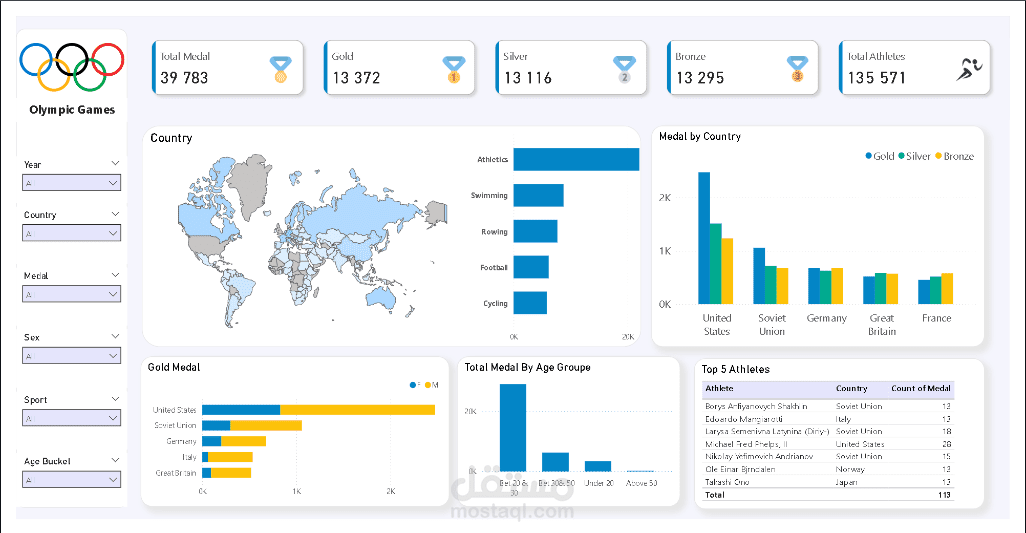Click the France label in Medal by Country
The width and height of the screenshot is (1026, 533).
coord(936,318)
